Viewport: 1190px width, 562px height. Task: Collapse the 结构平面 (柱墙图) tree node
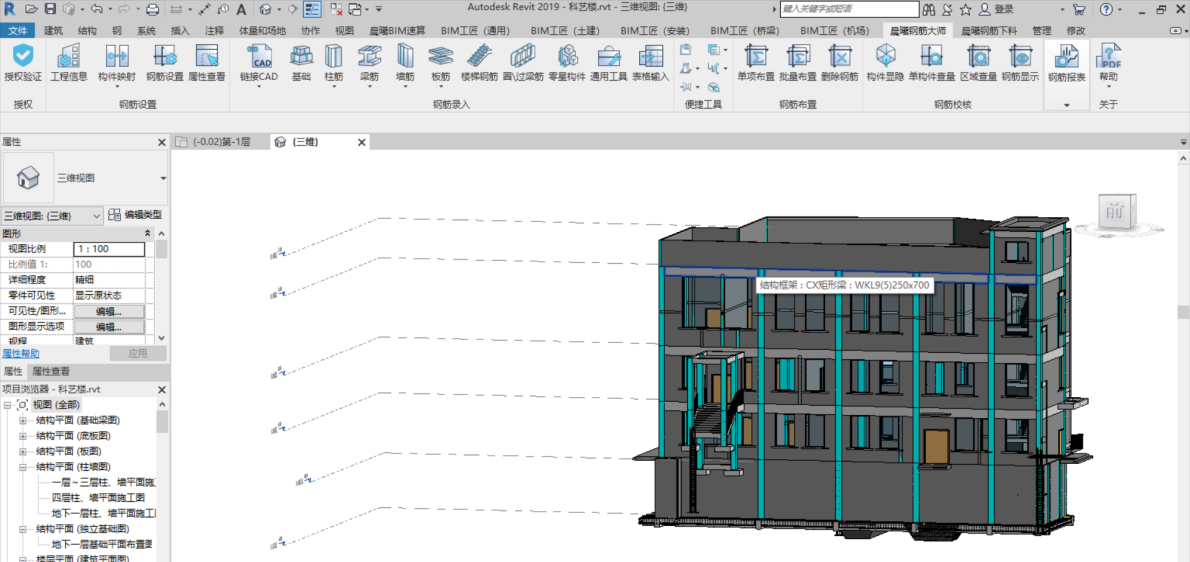[22, 467]
